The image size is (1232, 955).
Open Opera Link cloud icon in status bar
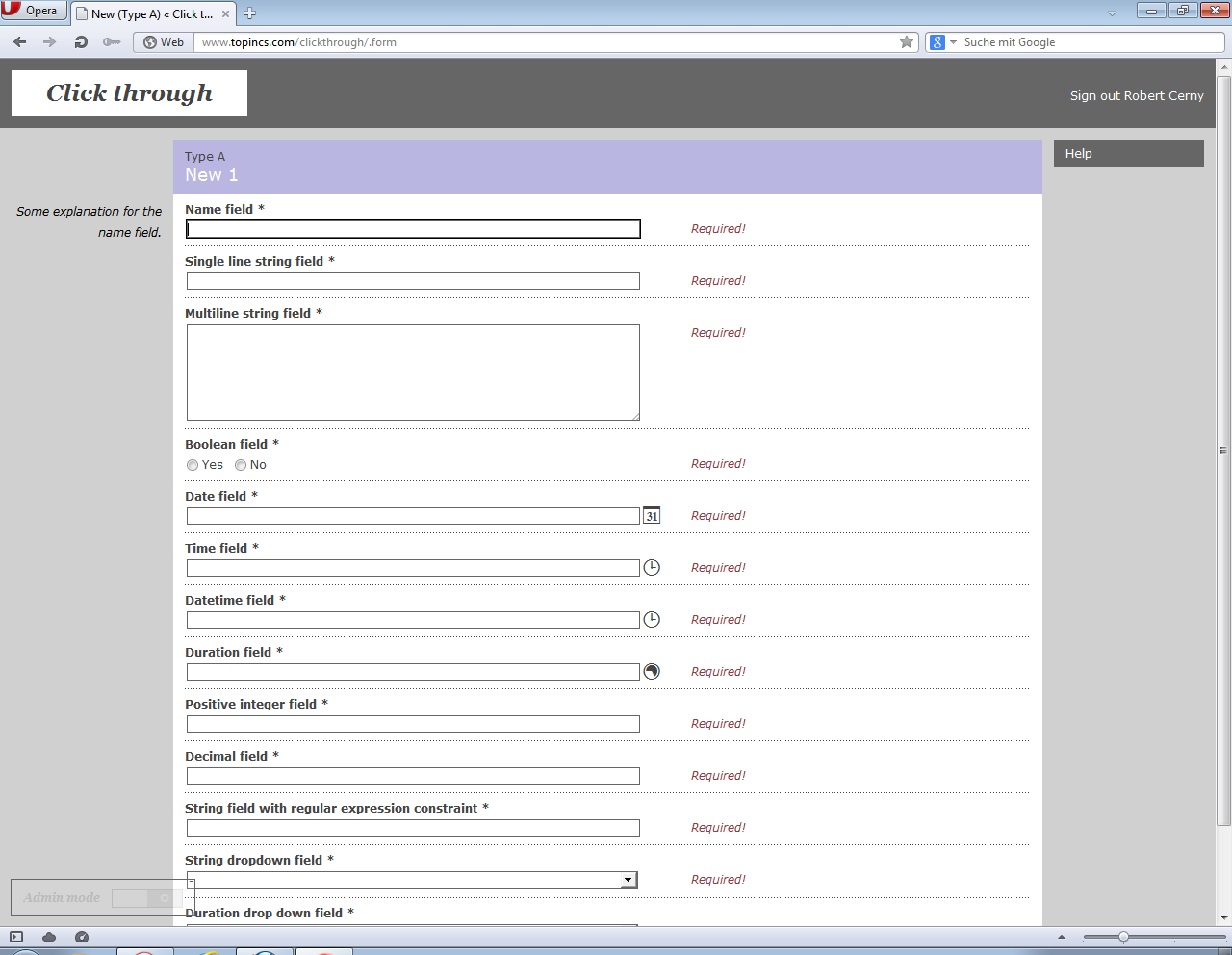[x=49, y=937]
